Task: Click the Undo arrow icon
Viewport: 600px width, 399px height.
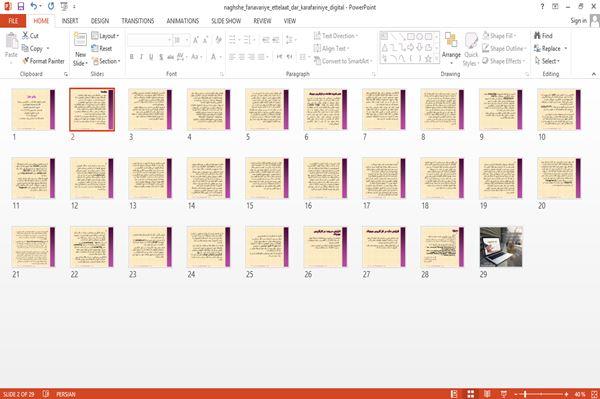Action: 34,7
